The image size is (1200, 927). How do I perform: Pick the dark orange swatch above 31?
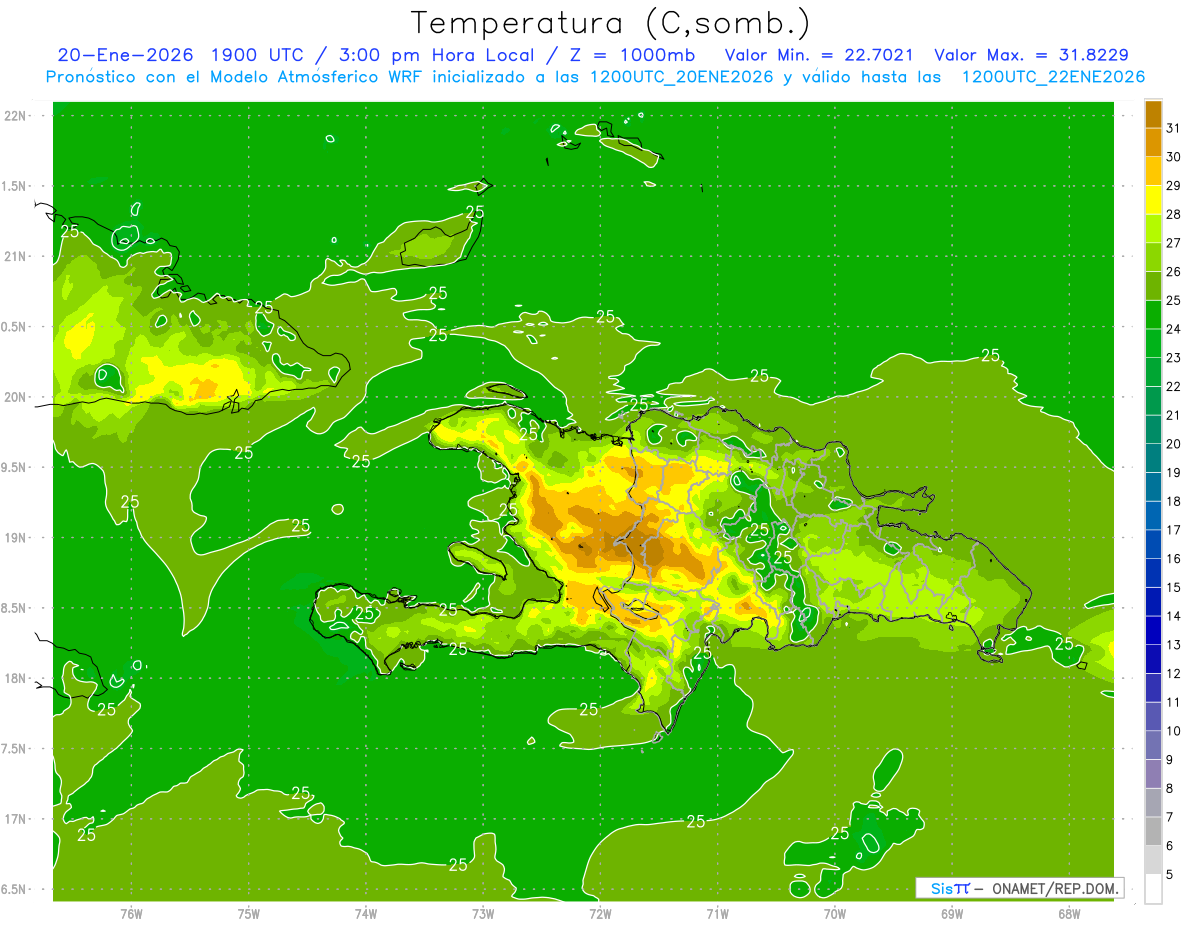(1153, 114)
